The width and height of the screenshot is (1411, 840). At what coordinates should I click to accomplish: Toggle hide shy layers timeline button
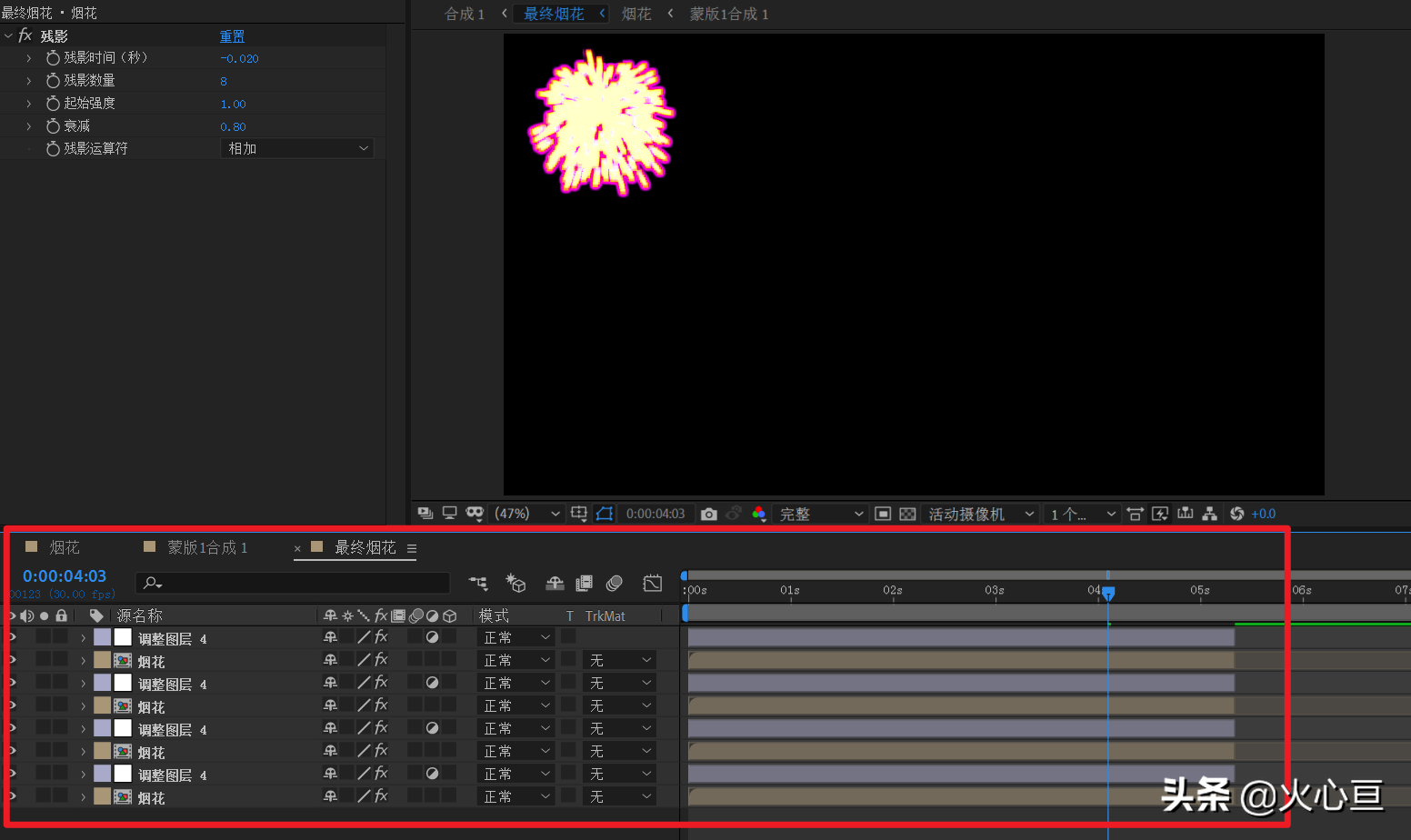tap(555, 583)
